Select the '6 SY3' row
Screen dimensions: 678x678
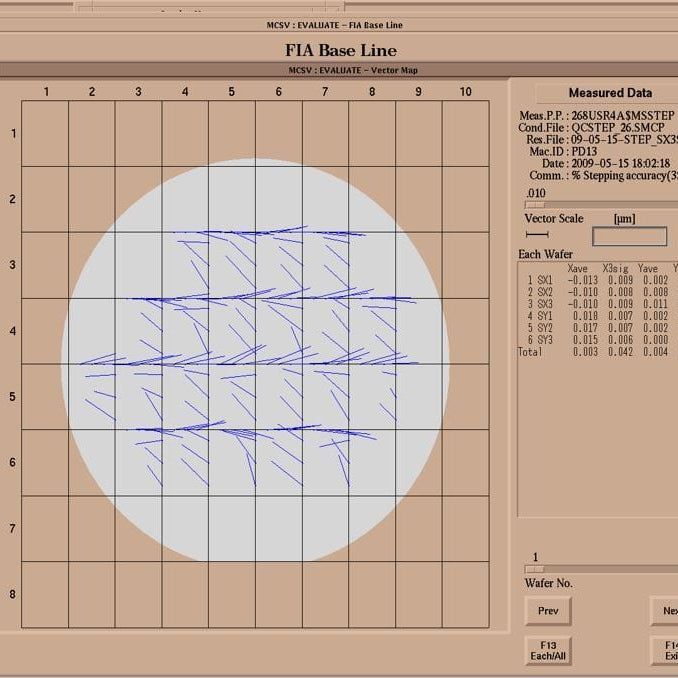click(x=598, y=340)
